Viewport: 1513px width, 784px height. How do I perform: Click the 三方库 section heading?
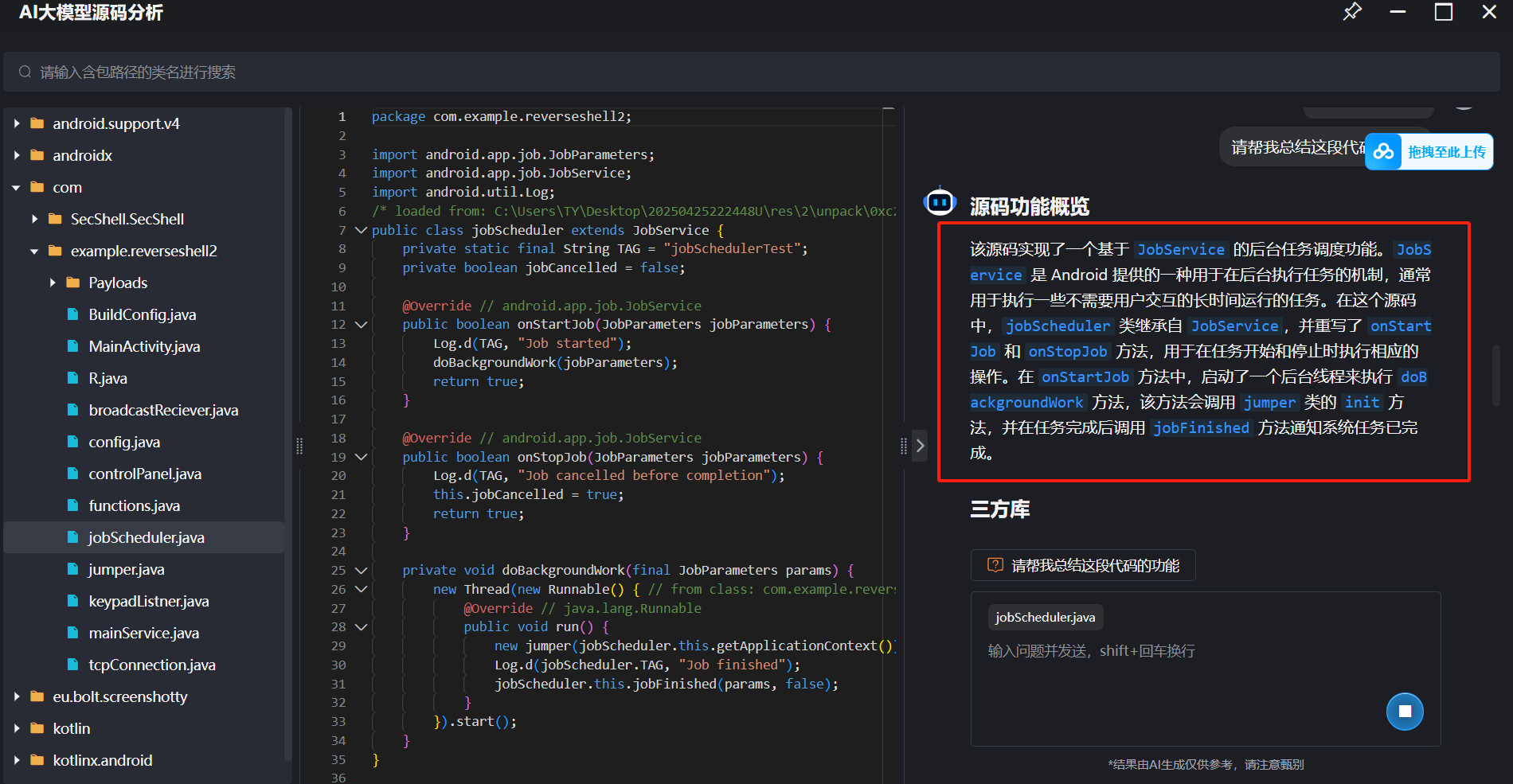[x=1000, y=509]
